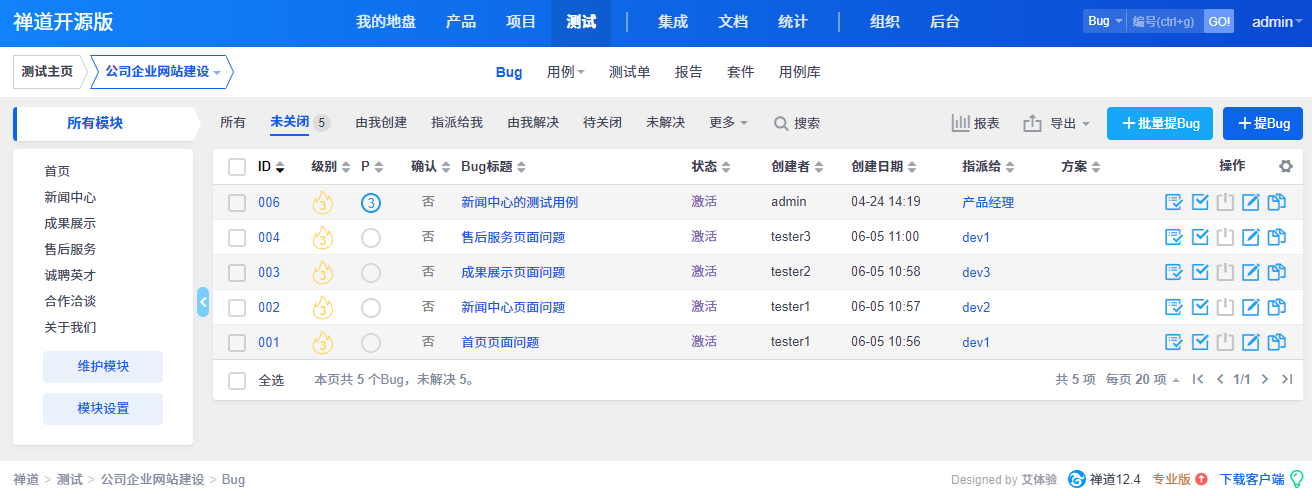Click the 批量提Bug button
The image size is (1312, 496).
[1160, 123]
